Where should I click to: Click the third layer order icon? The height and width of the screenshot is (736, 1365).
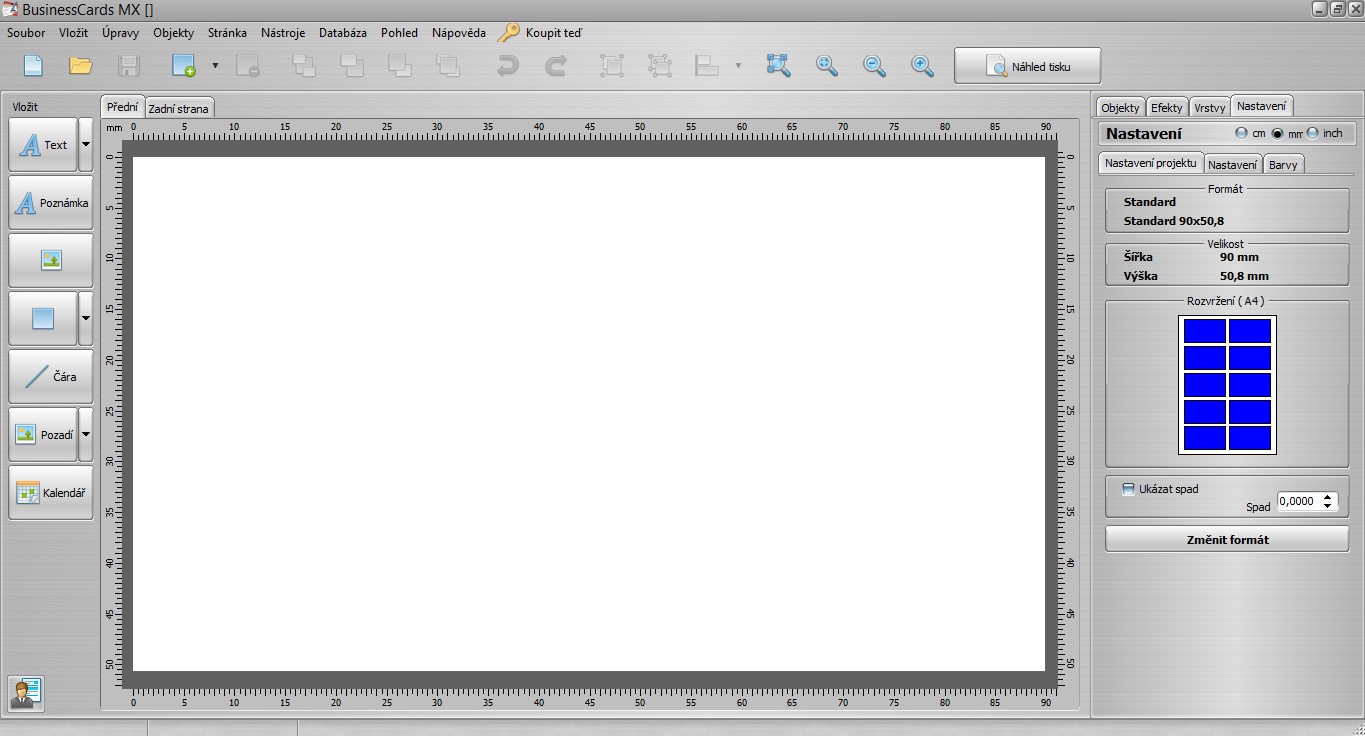click(x=399, y=66)
